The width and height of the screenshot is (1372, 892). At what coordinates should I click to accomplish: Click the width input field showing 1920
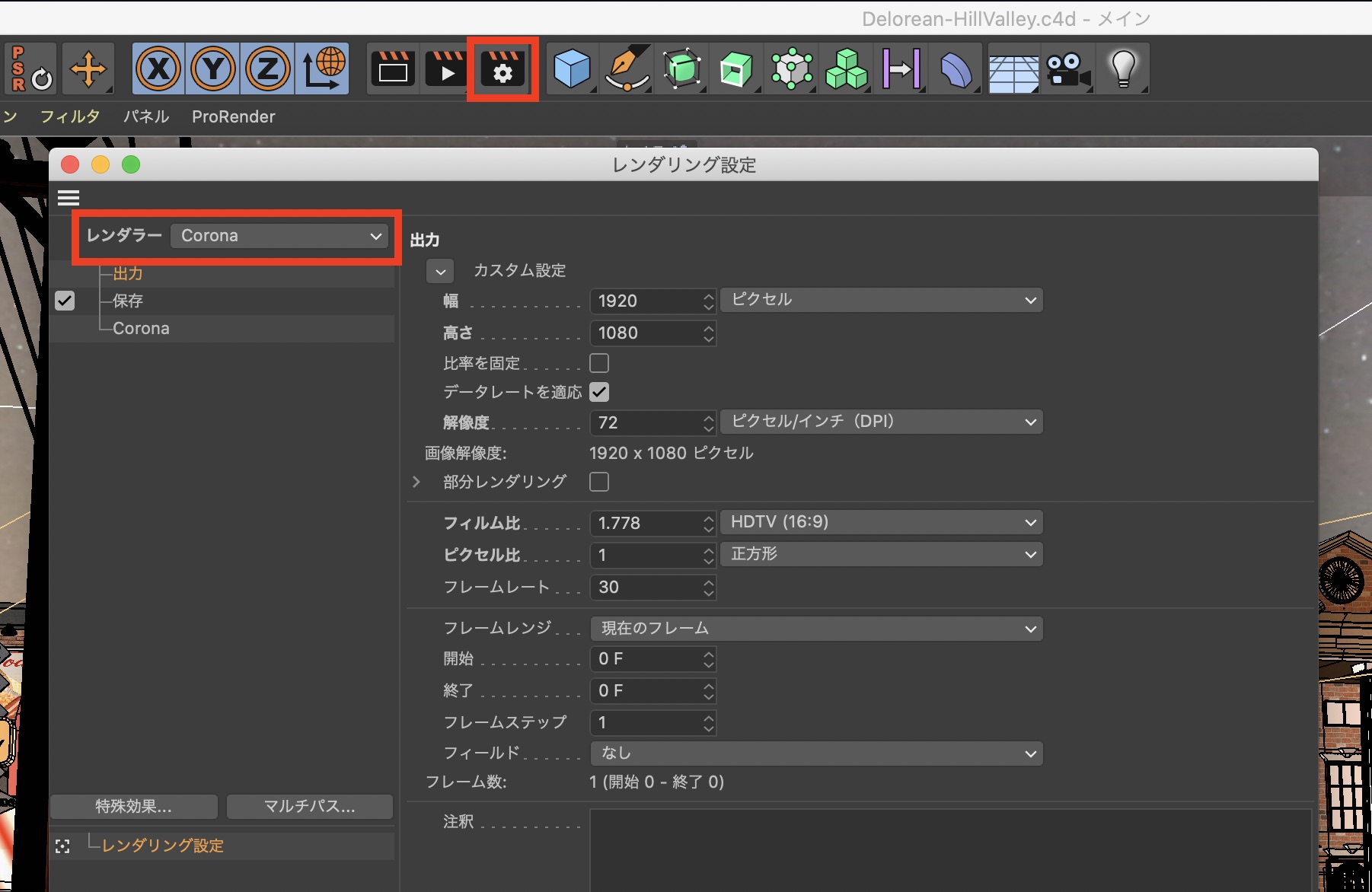(646, 301)
